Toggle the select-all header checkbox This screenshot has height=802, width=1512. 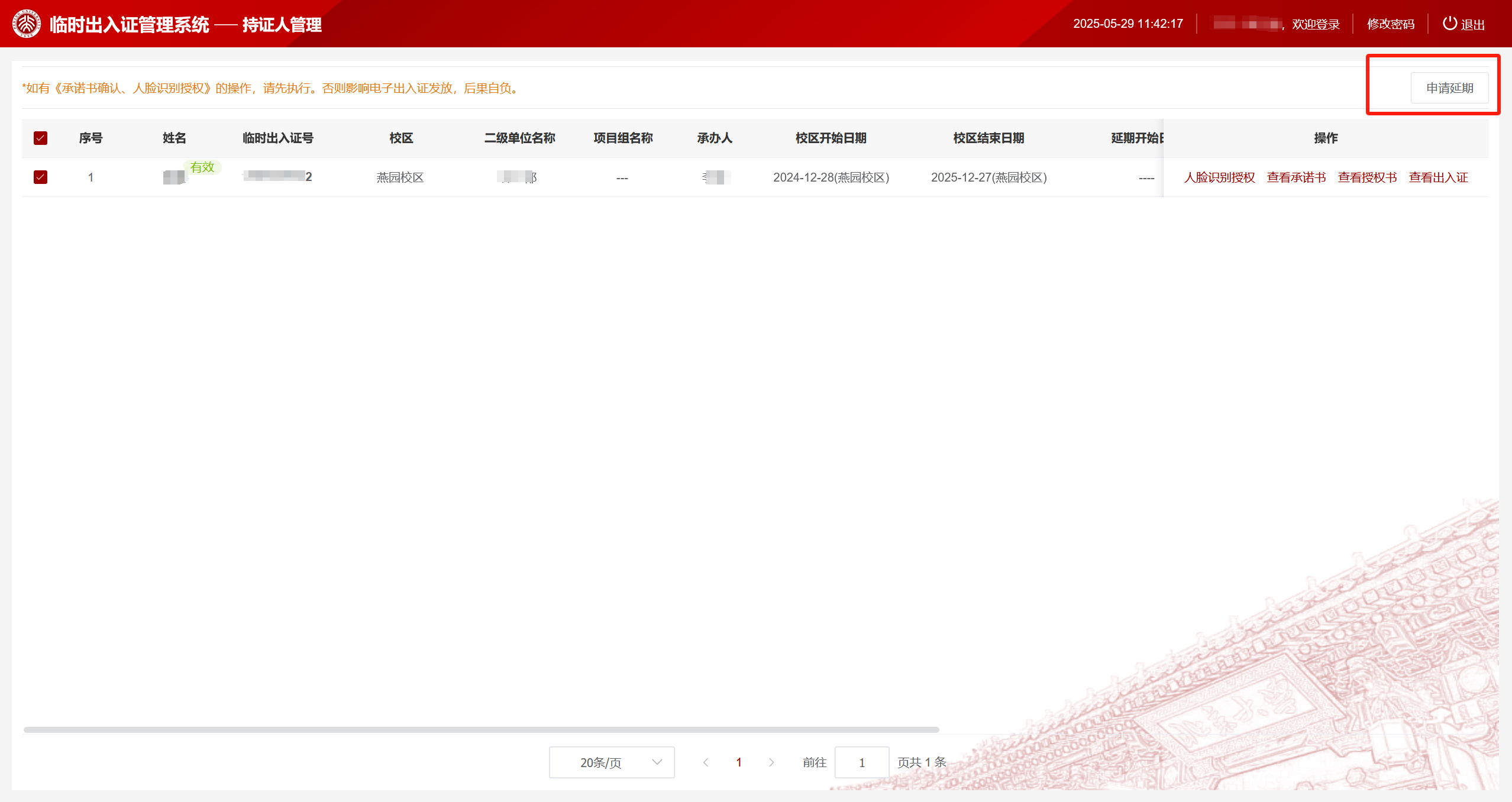tap(40, 138)
